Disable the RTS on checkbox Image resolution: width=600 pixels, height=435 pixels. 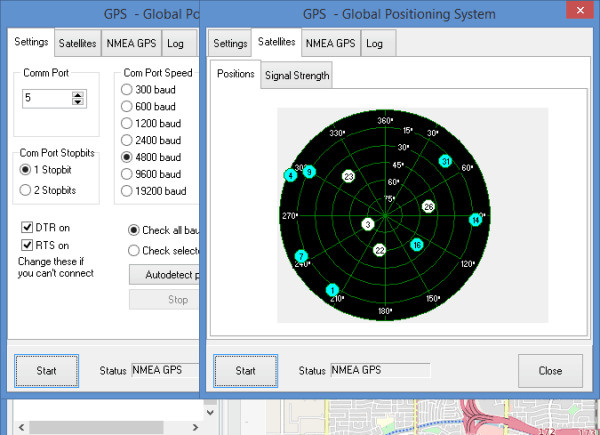tap(28, 244)
